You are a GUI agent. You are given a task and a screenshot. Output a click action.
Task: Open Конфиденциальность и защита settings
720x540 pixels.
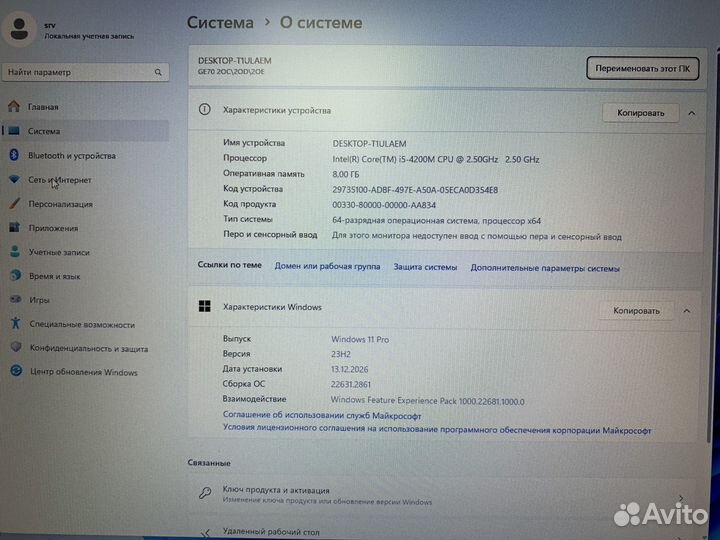(x=89, y=348)
